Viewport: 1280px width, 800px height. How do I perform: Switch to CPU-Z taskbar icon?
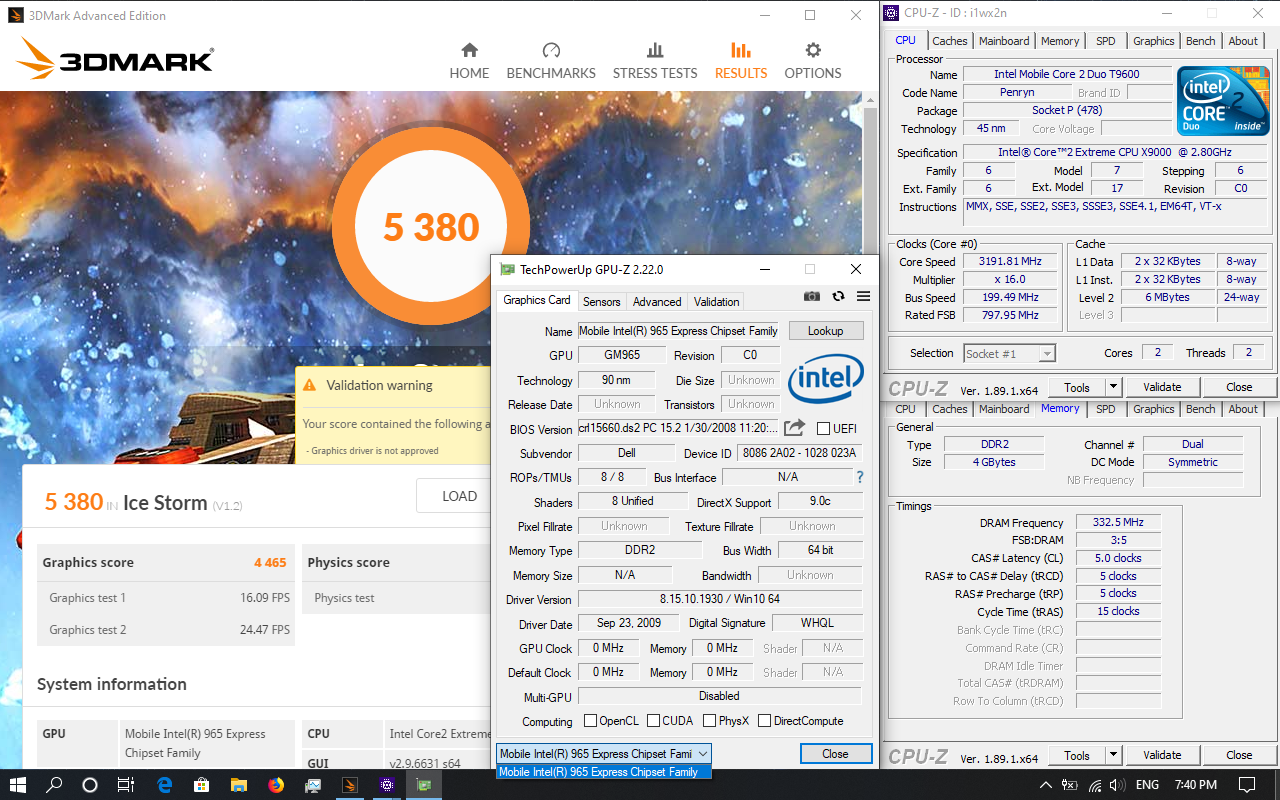click(387, 785)
